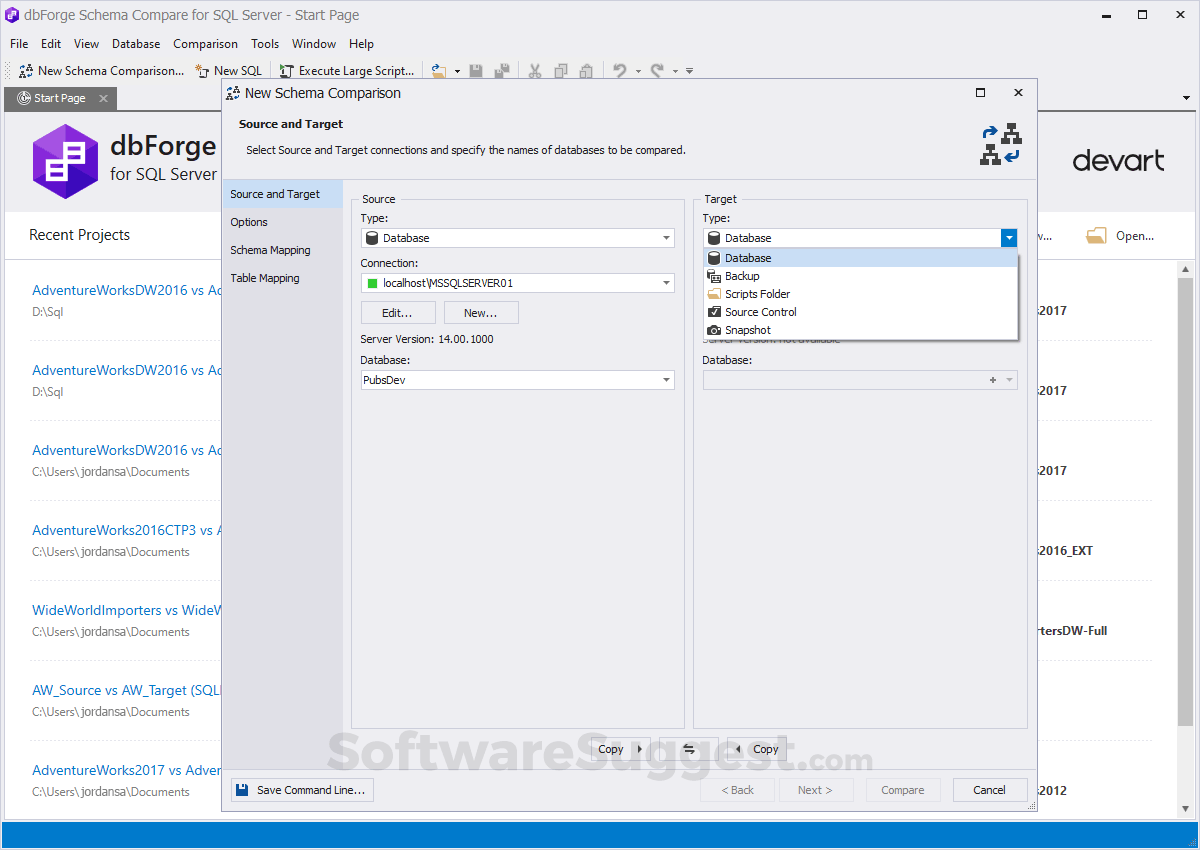Click the Paste toolbar icon
The width and height of the screenshot is (1200, 850).
(x=586, y=70)
